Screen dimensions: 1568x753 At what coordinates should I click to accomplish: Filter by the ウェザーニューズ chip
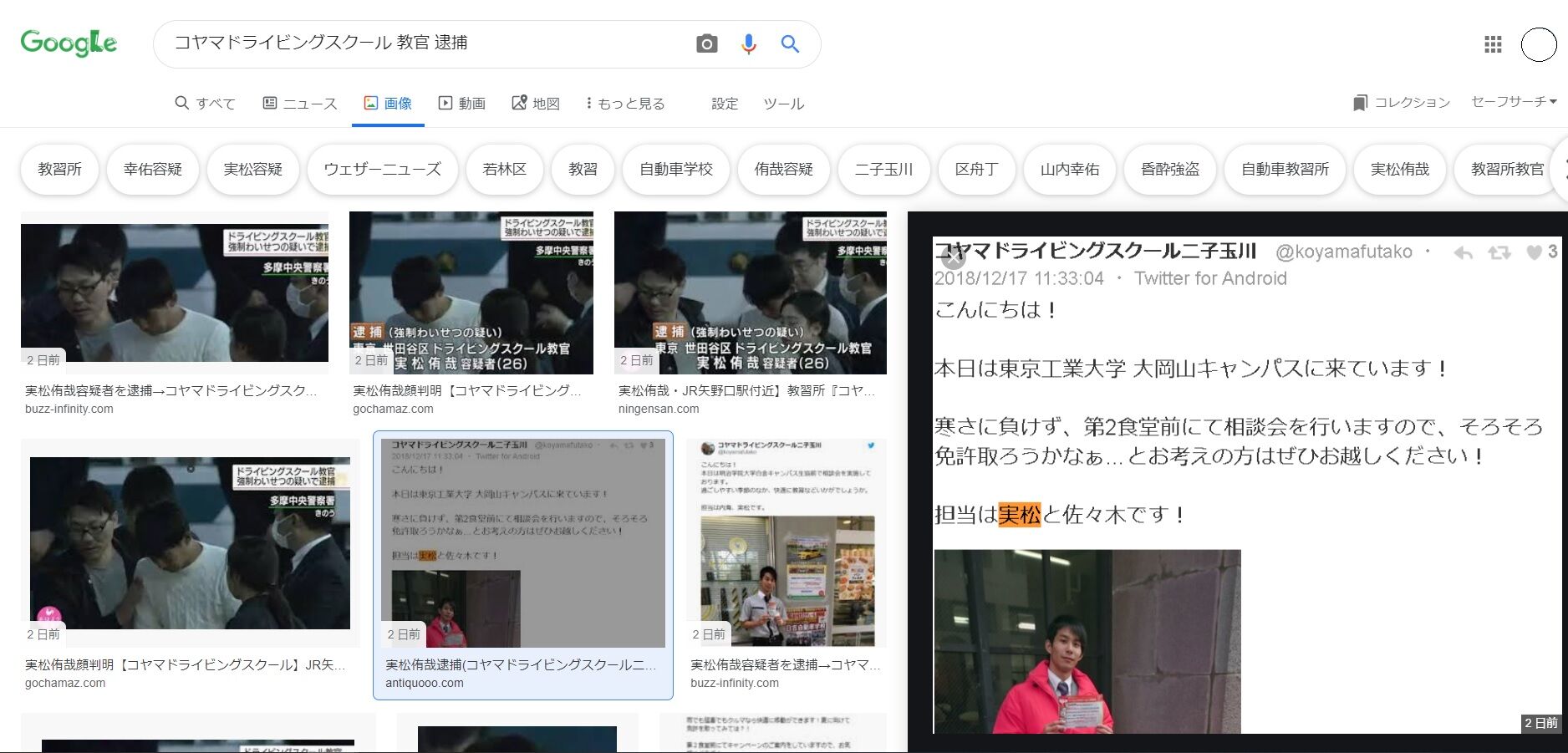(382, 170)
